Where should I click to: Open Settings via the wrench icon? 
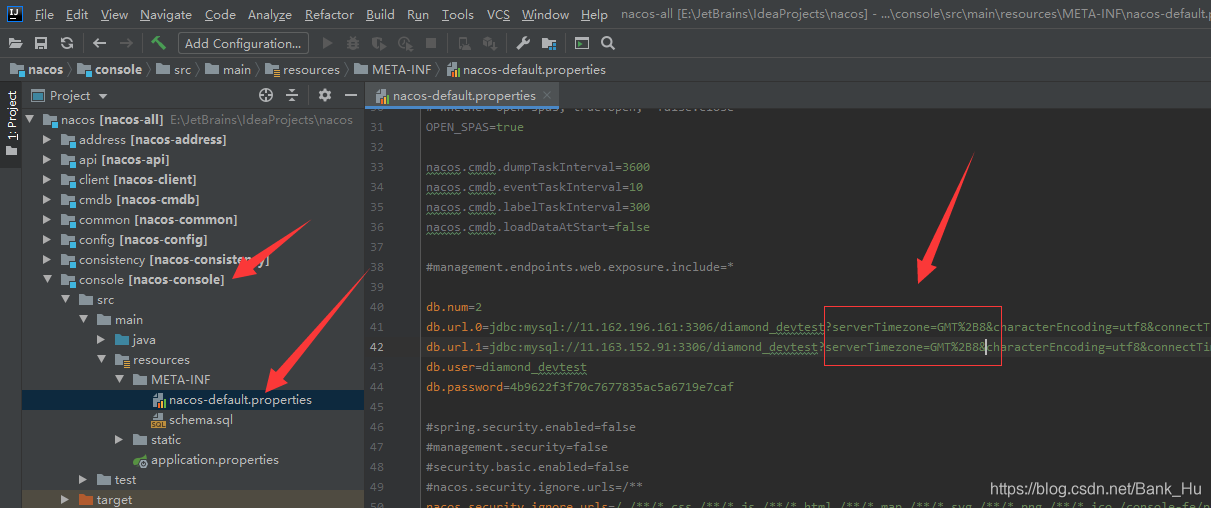point(523,43)
